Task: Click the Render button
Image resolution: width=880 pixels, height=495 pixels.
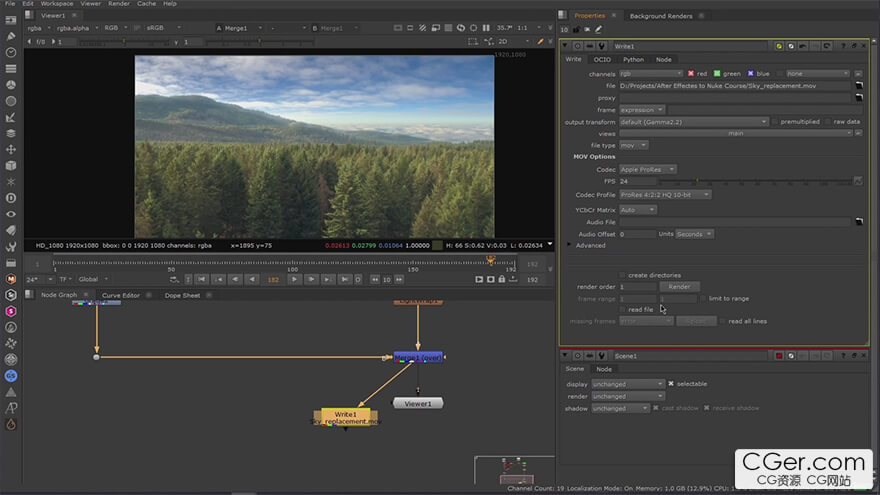Action: 679,287
